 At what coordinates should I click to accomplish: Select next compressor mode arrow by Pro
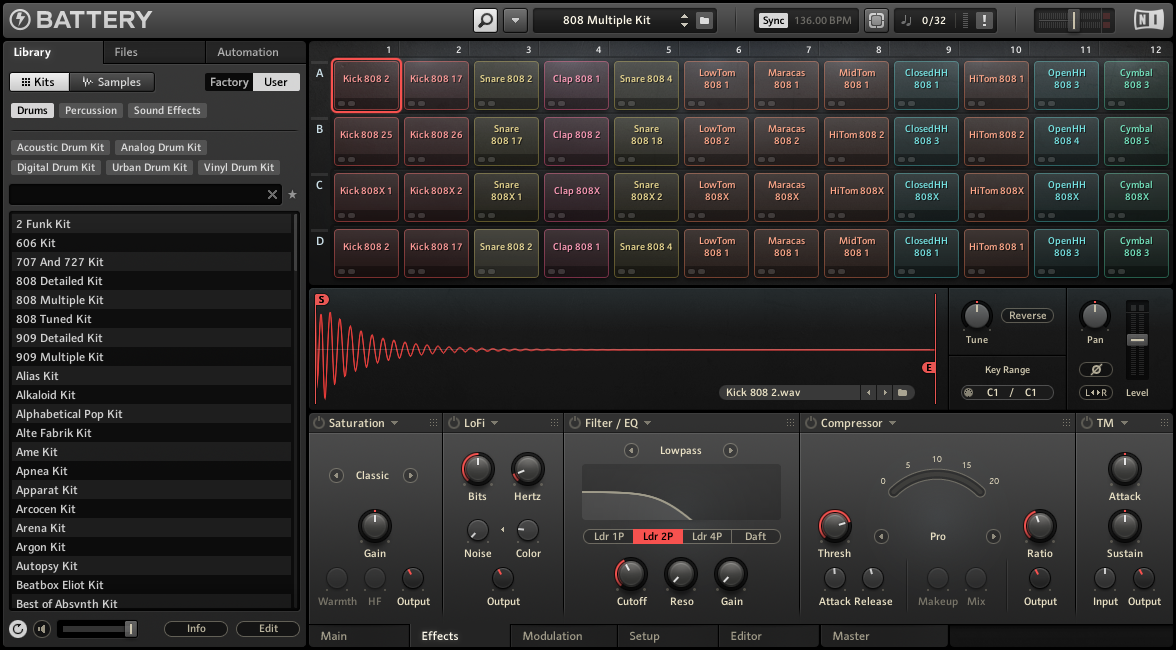(x=993, y=537)
